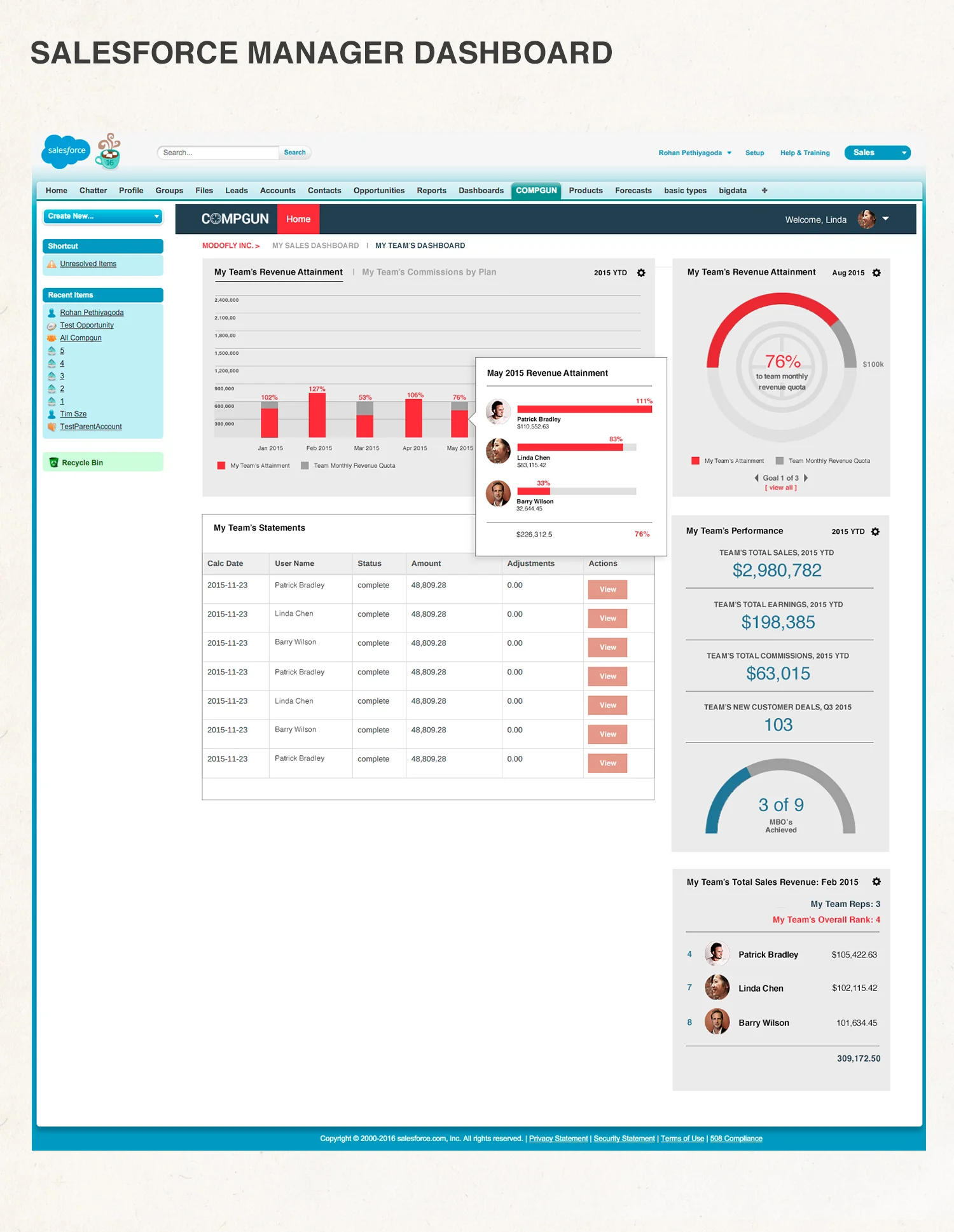Open the Chatter tab
The image size is (954, 1232).
93,191
